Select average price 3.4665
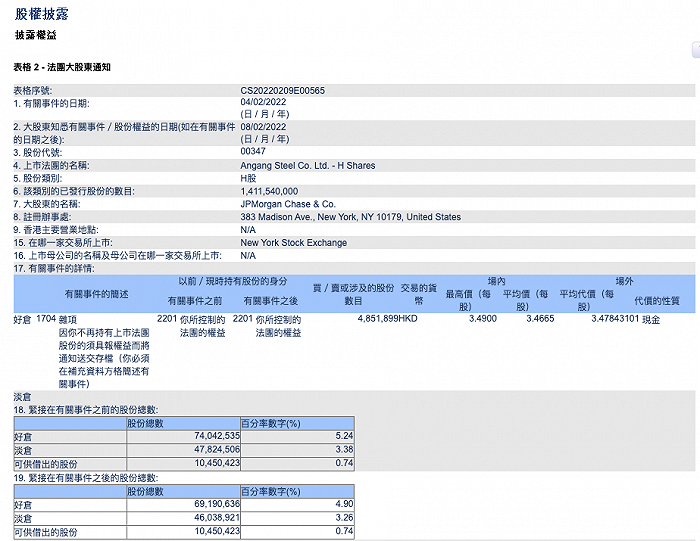The image size is (700, 541). pos(540,319)
